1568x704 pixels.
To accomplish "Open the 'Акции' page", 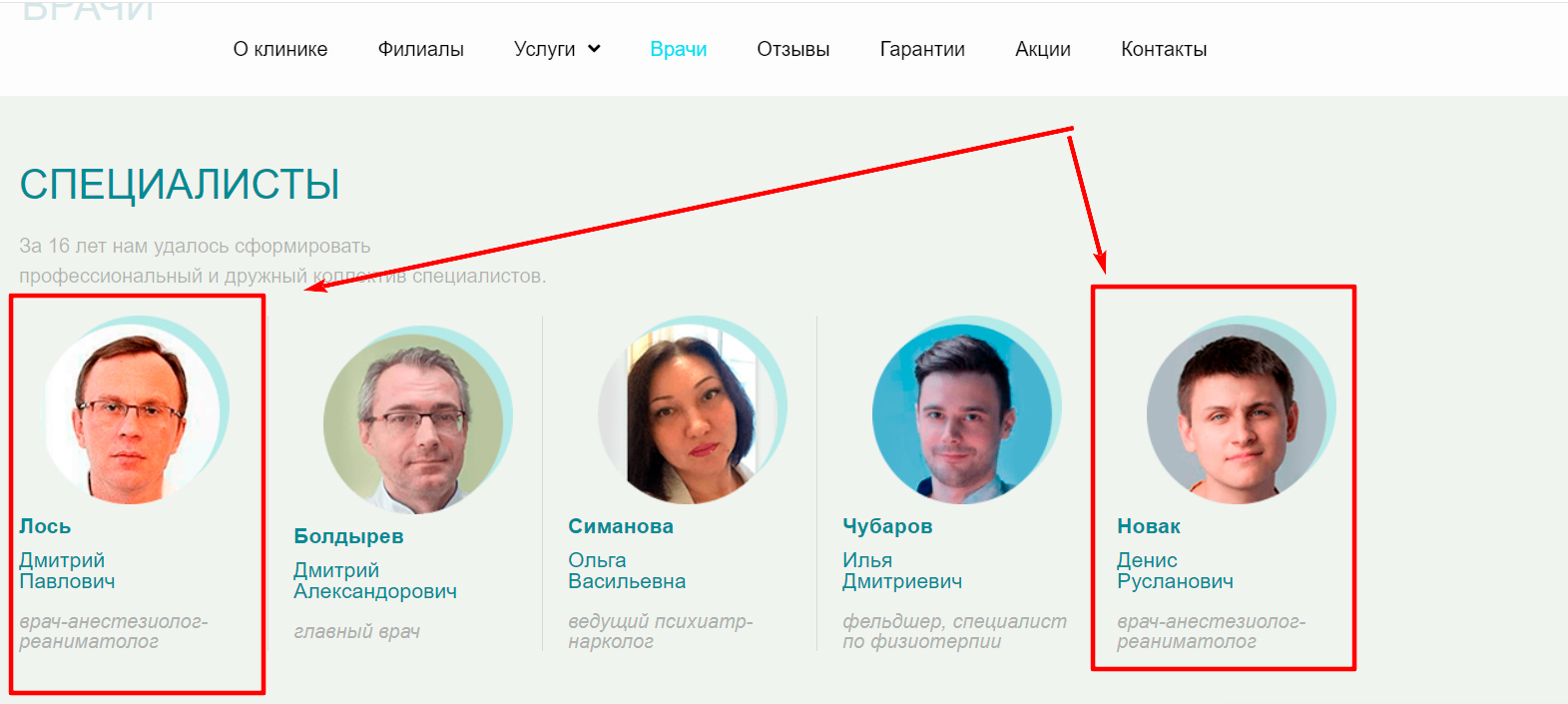I will 1043,49.
